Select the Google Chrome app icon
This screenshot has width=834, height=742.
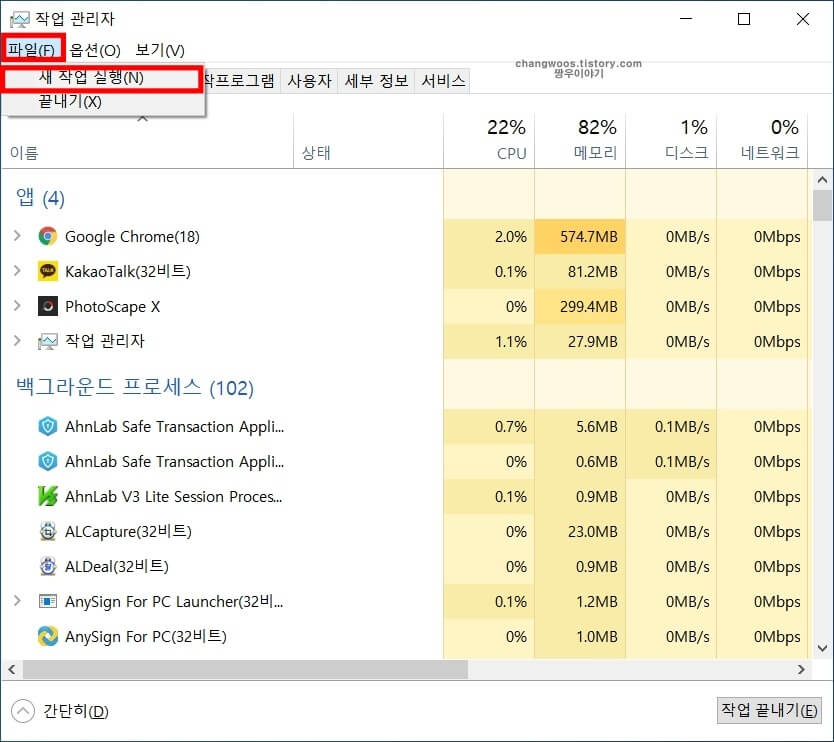coord(49,237)
